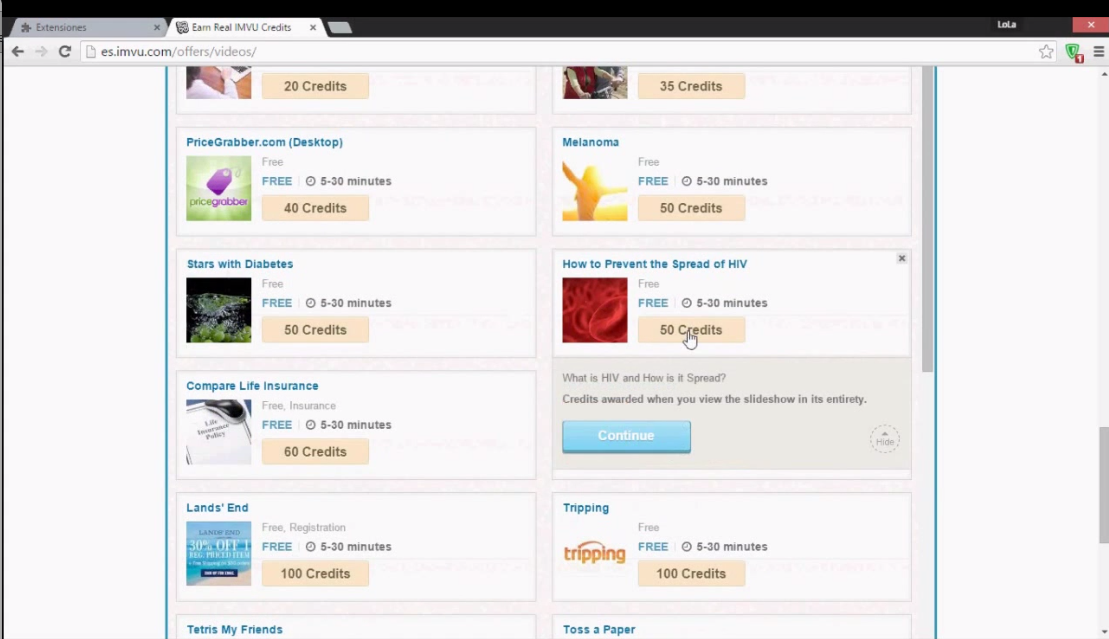Reload the page with the refresh icon

tap(64, 52)
